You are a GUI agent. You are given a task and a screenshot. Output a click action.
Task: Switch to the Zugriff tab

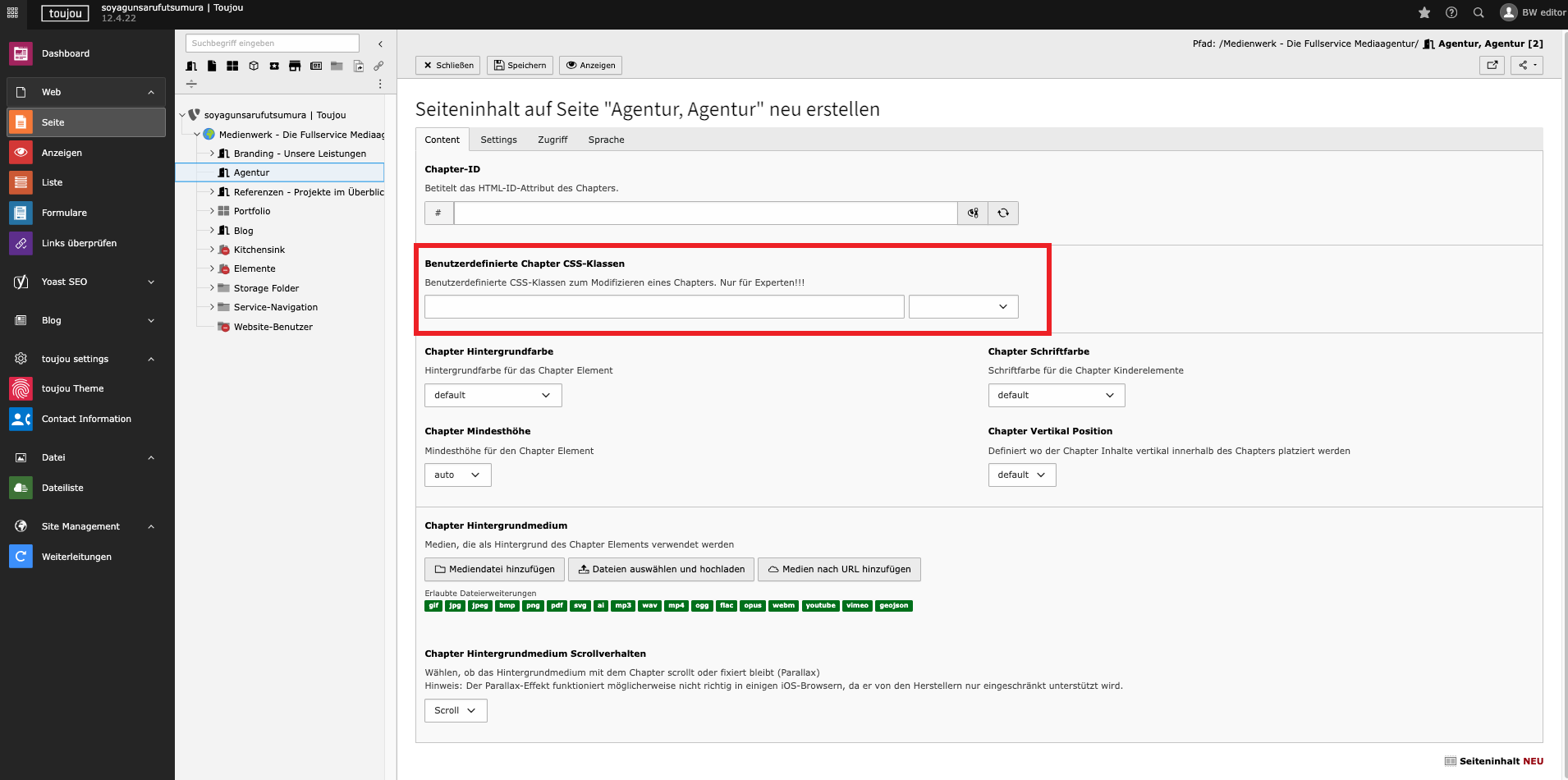(x=552, y=140)
